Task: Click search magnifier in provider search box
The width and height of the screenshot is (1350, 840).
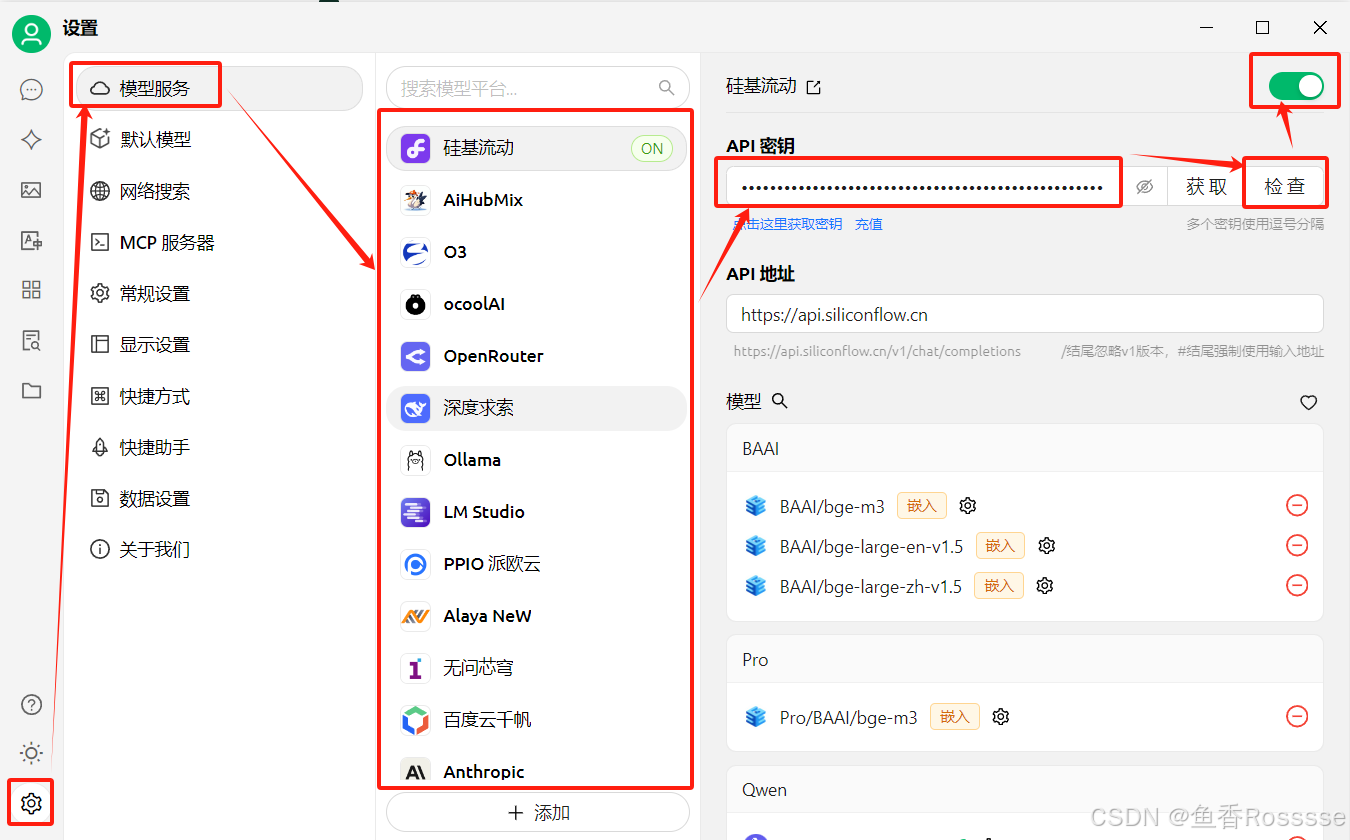Action: (667, 88)
